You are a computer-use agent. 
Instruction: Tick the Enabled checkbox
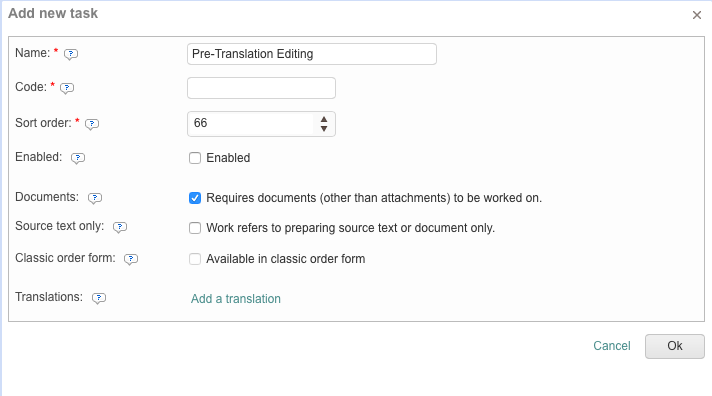click(x=195, y=158)
